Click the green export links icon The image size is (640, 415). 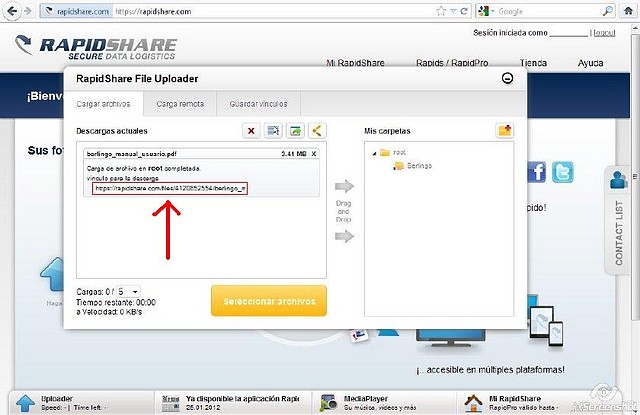click(x=295, y=131)
